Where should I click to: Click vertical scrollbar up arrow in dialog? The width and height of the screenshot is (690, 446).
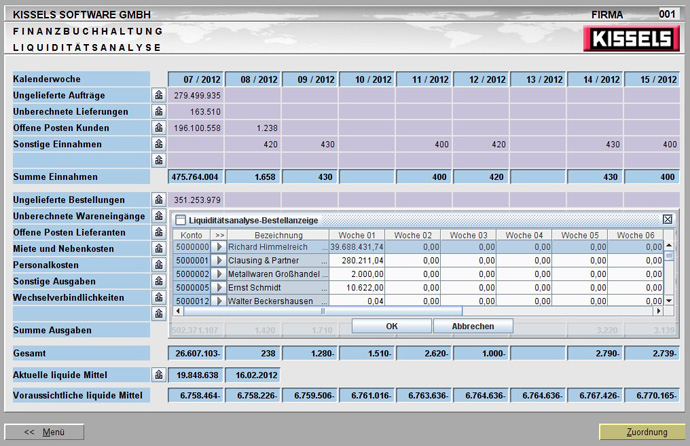[668, 245]
